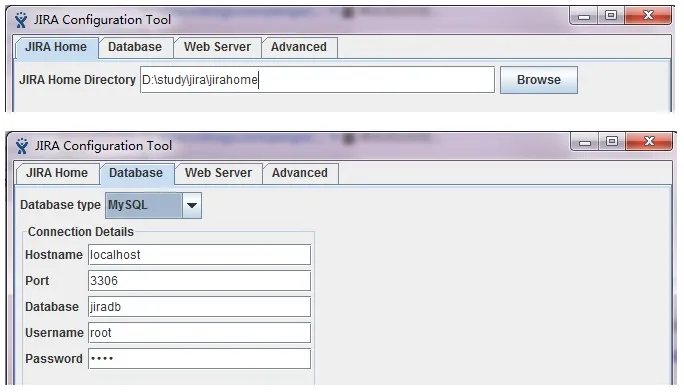
Task: Minimize the lower JIRA Configuration Tool window
Action: click(585, 142)
